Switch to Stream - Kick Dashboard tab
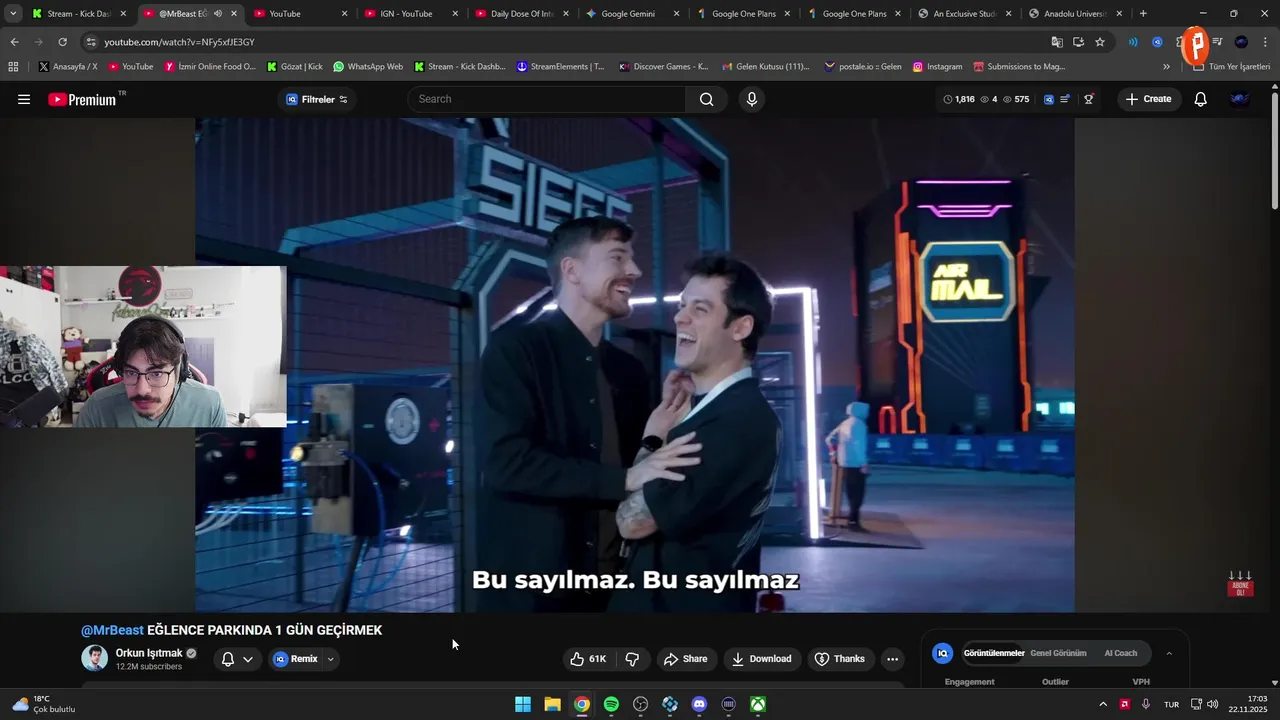Screen dimensions: 1280x720 (x=78, y=14)
